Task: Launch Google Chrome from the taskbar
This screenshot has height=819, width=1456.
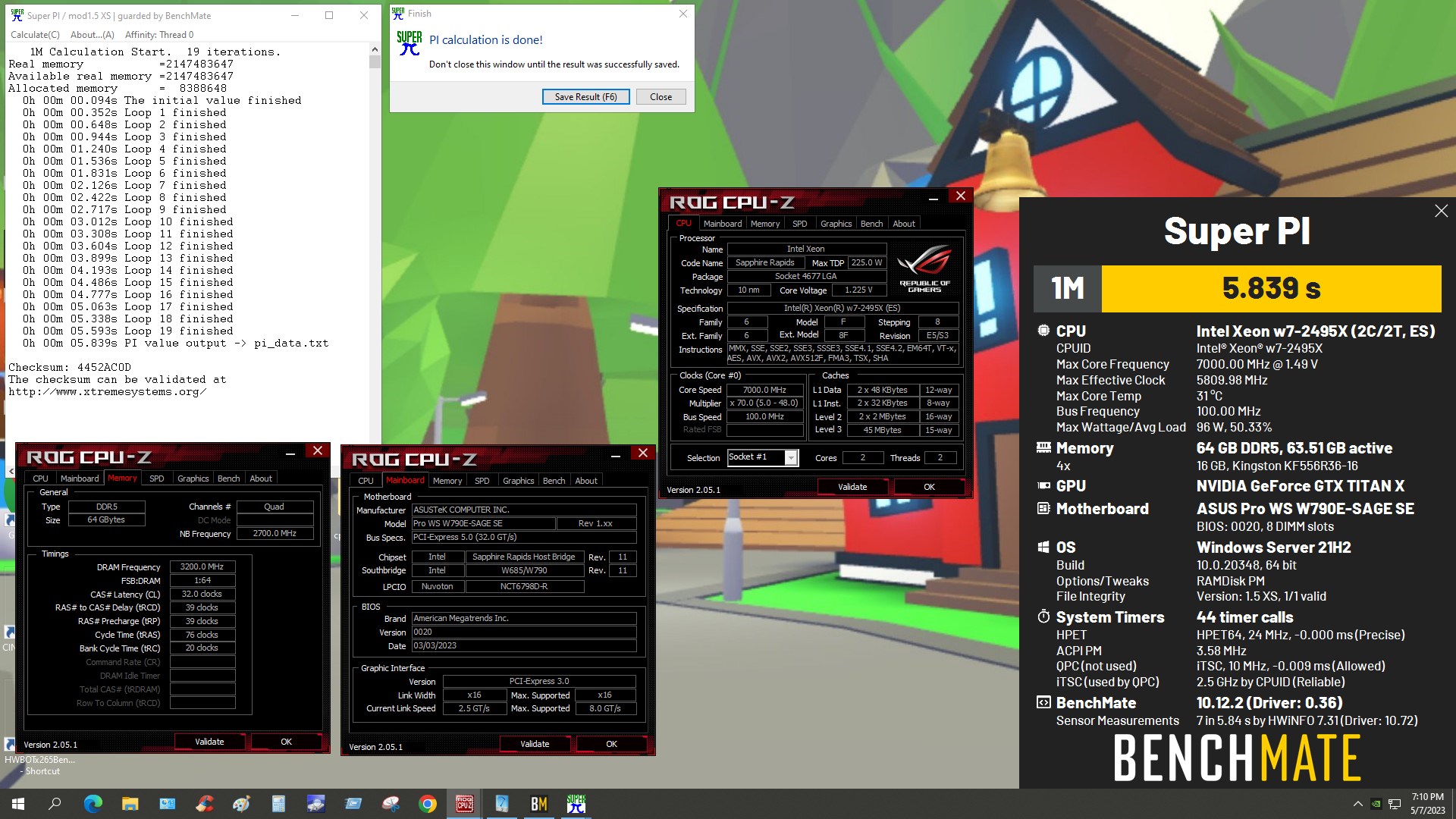Action: (427, 804)
